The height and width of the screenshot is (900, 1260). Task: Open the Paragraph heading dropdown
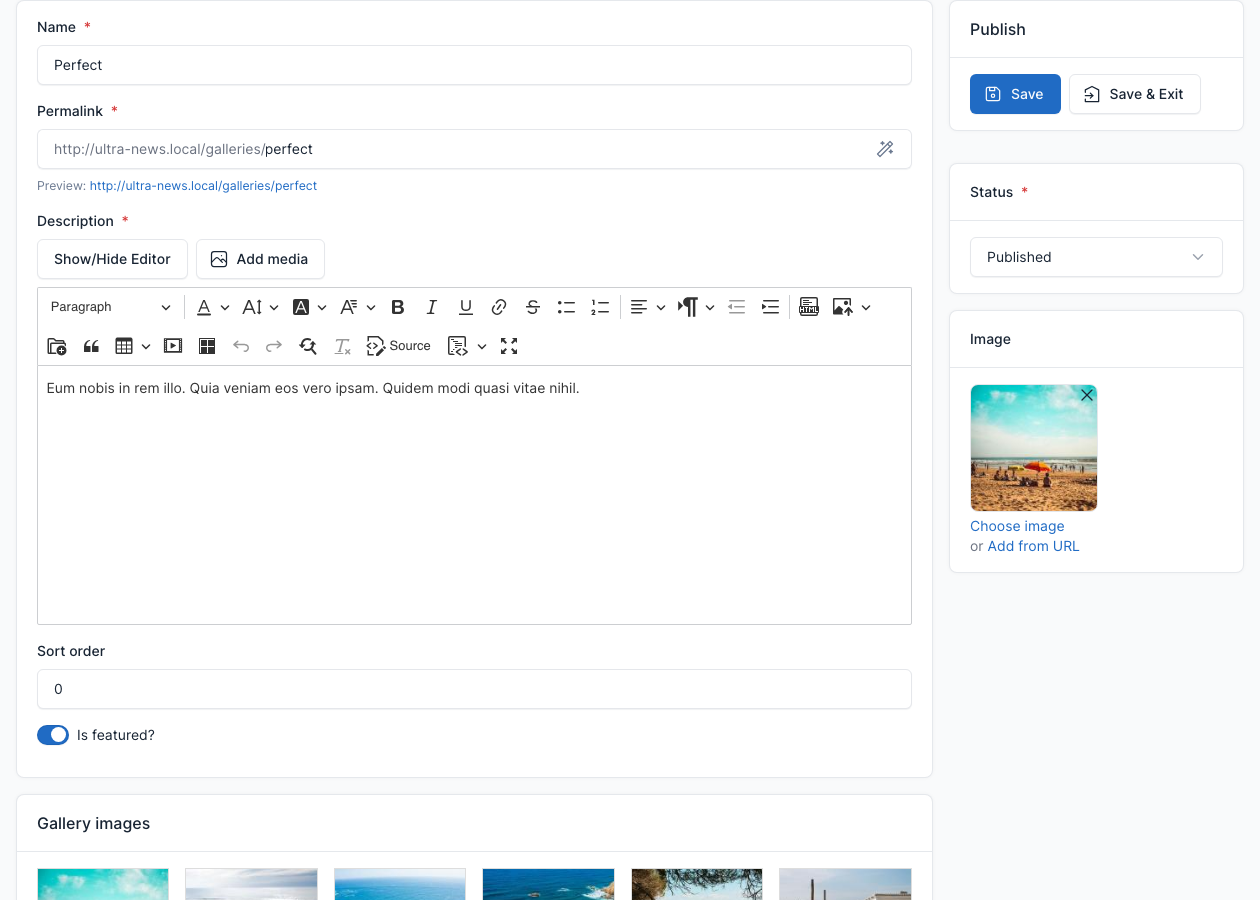111,307
